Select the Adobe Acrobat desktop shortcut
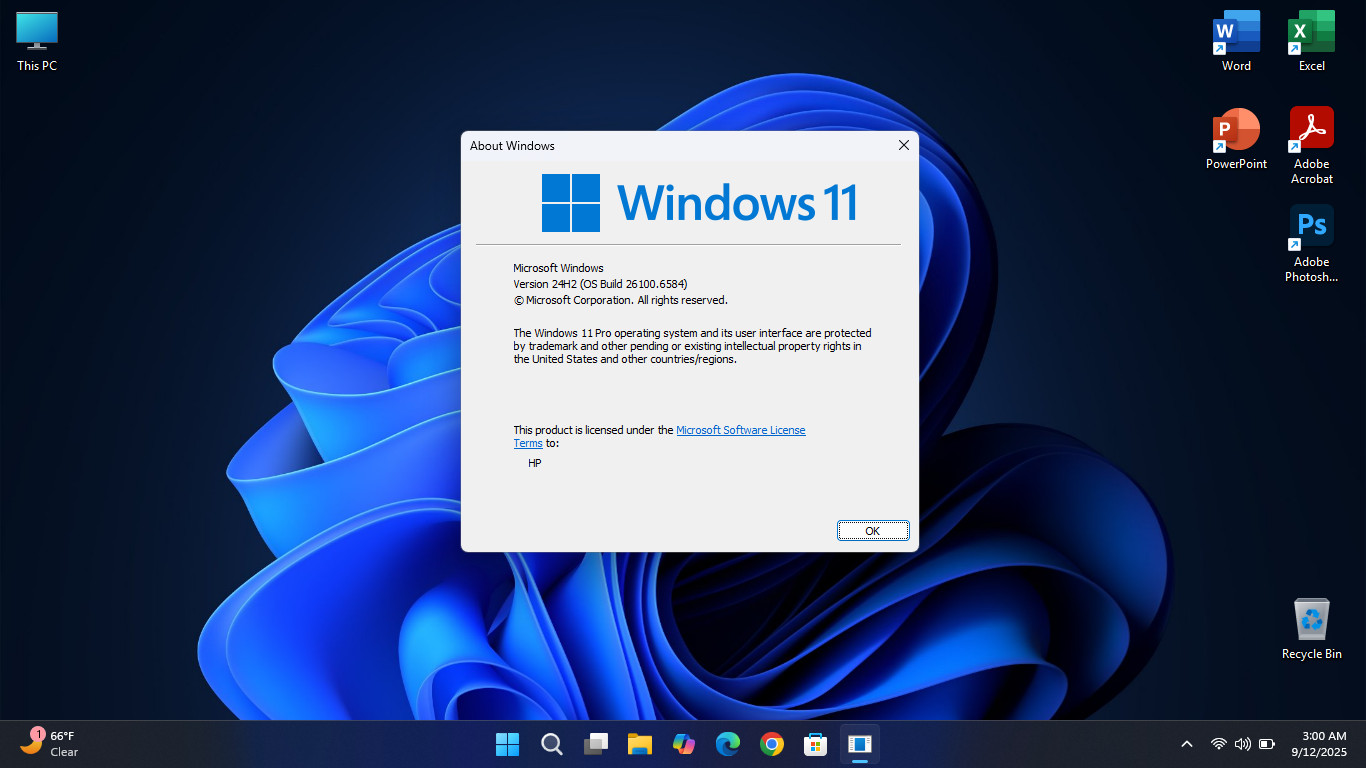The height and width of the screenshot is (768, 1366). point(1311,146)
